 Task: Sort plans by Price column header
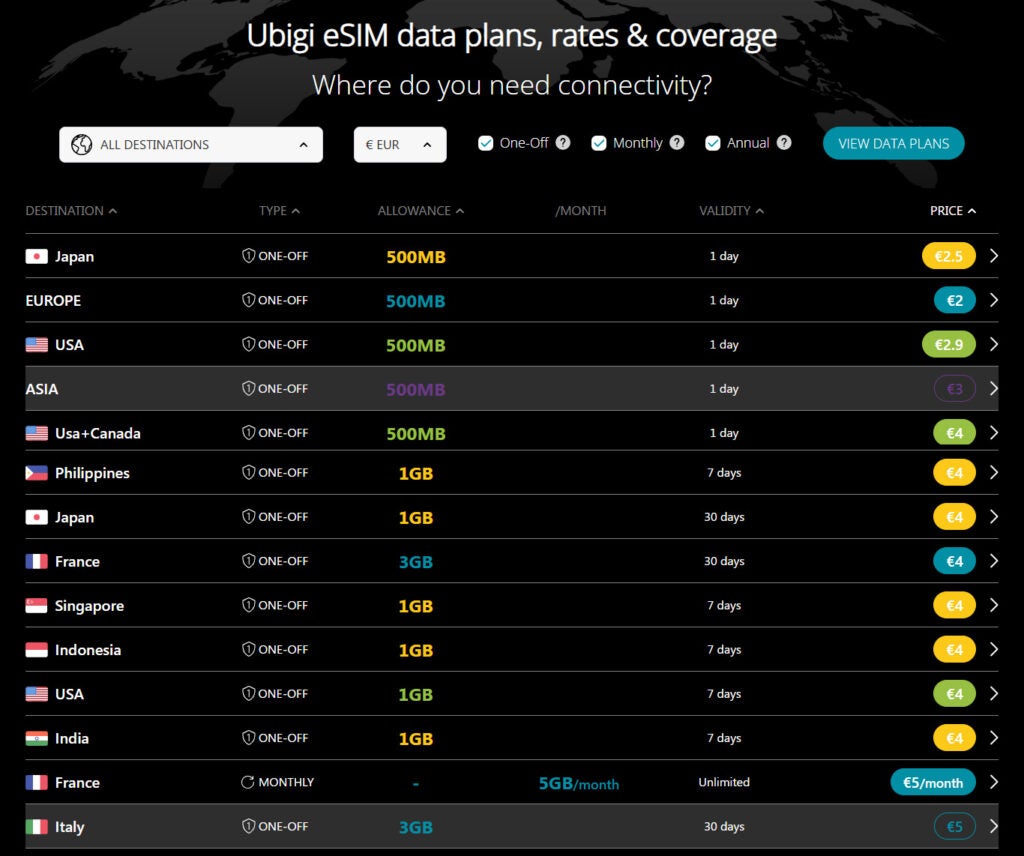[952, 211]
